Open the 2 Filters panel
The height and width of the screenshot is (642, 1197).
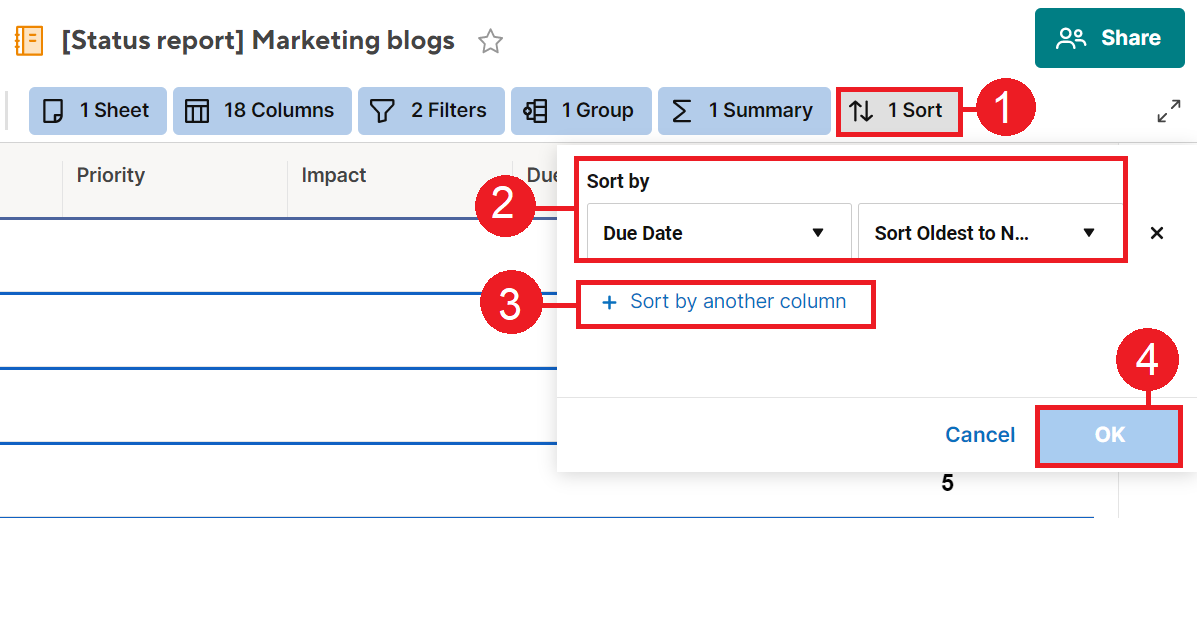431,110
